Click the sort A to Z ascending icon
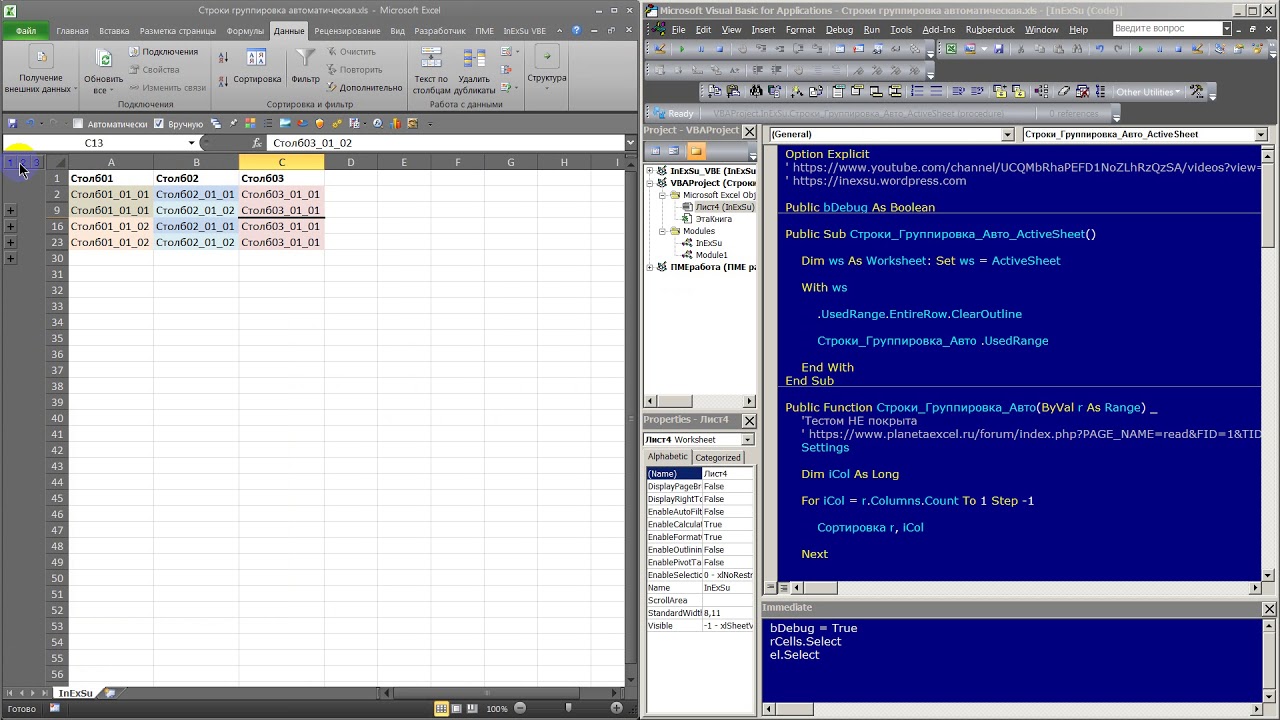The height and width of the screenshot is (720, 1280). (x=223, y=58)
